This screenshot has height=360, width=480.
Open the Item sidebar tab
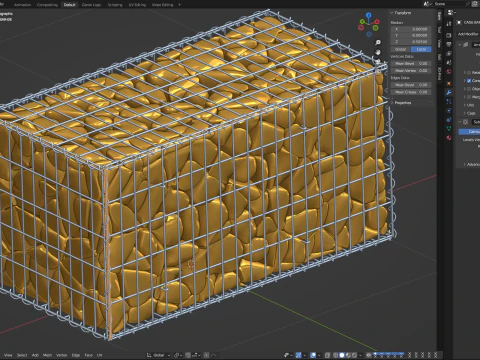click(440, 15)
